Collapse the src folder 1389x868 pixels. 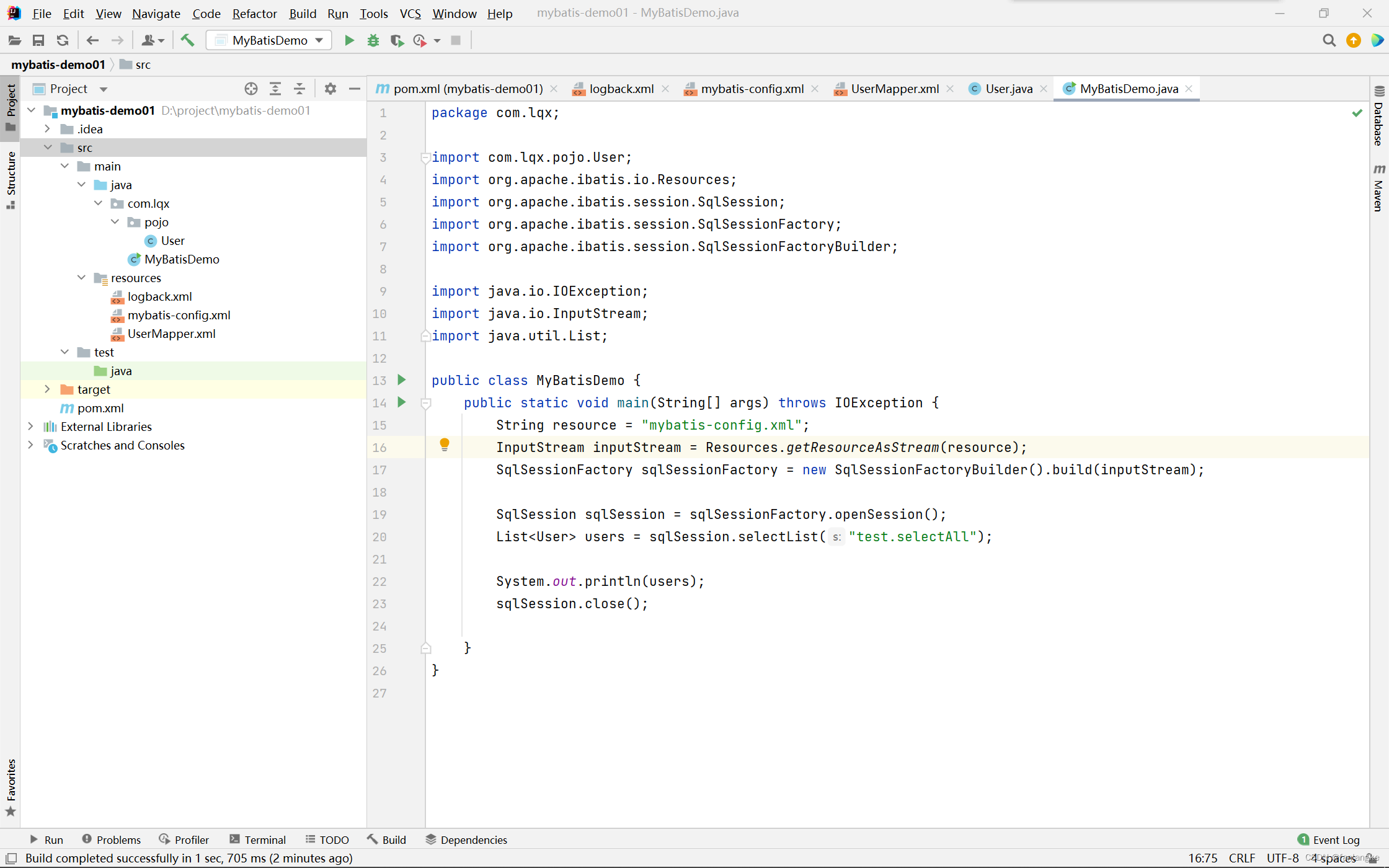click(48, 148)
